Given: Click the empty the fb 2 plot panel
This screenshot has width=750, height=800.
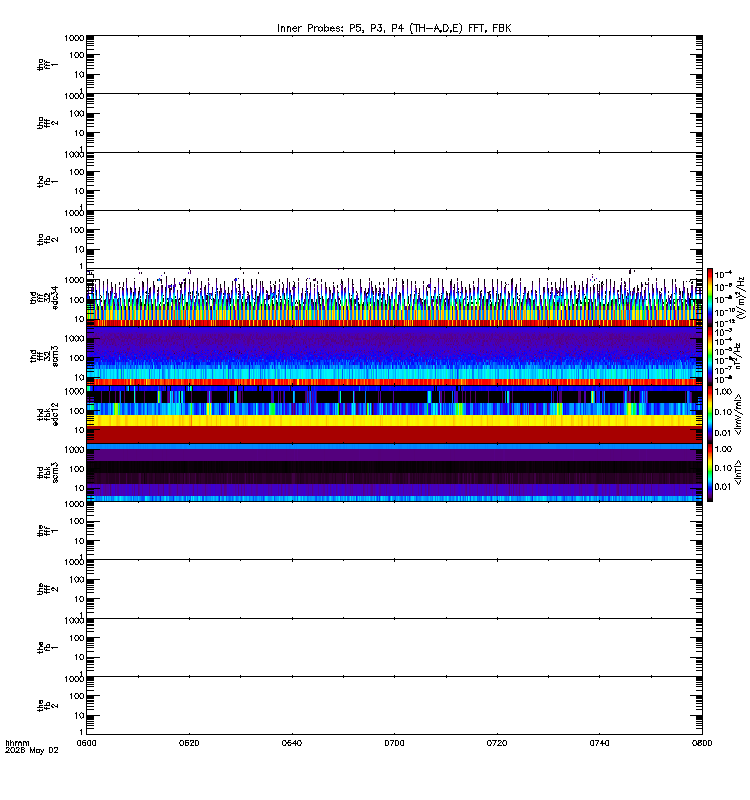Looking at the screenshot, I should tap(394, 706).
